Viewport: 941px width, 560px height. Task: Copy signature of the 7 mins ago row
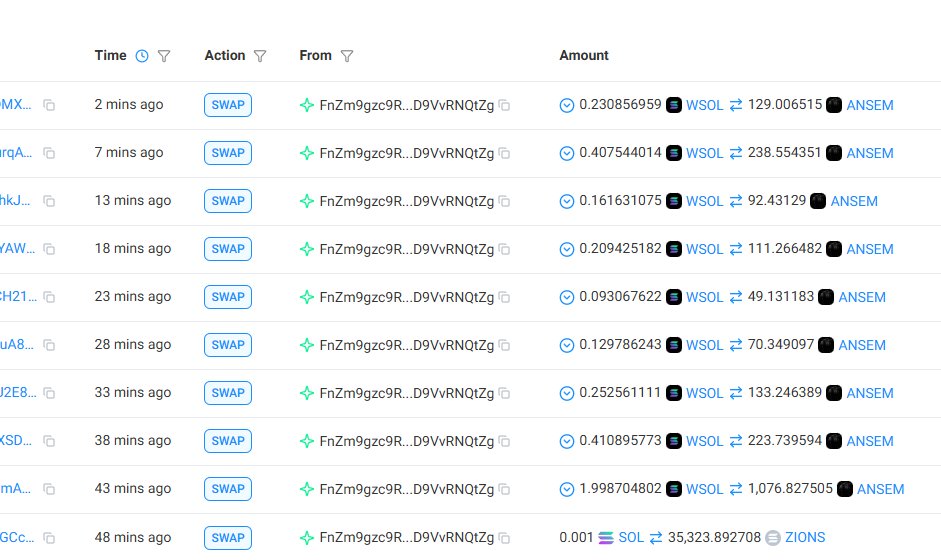[49, 153]
